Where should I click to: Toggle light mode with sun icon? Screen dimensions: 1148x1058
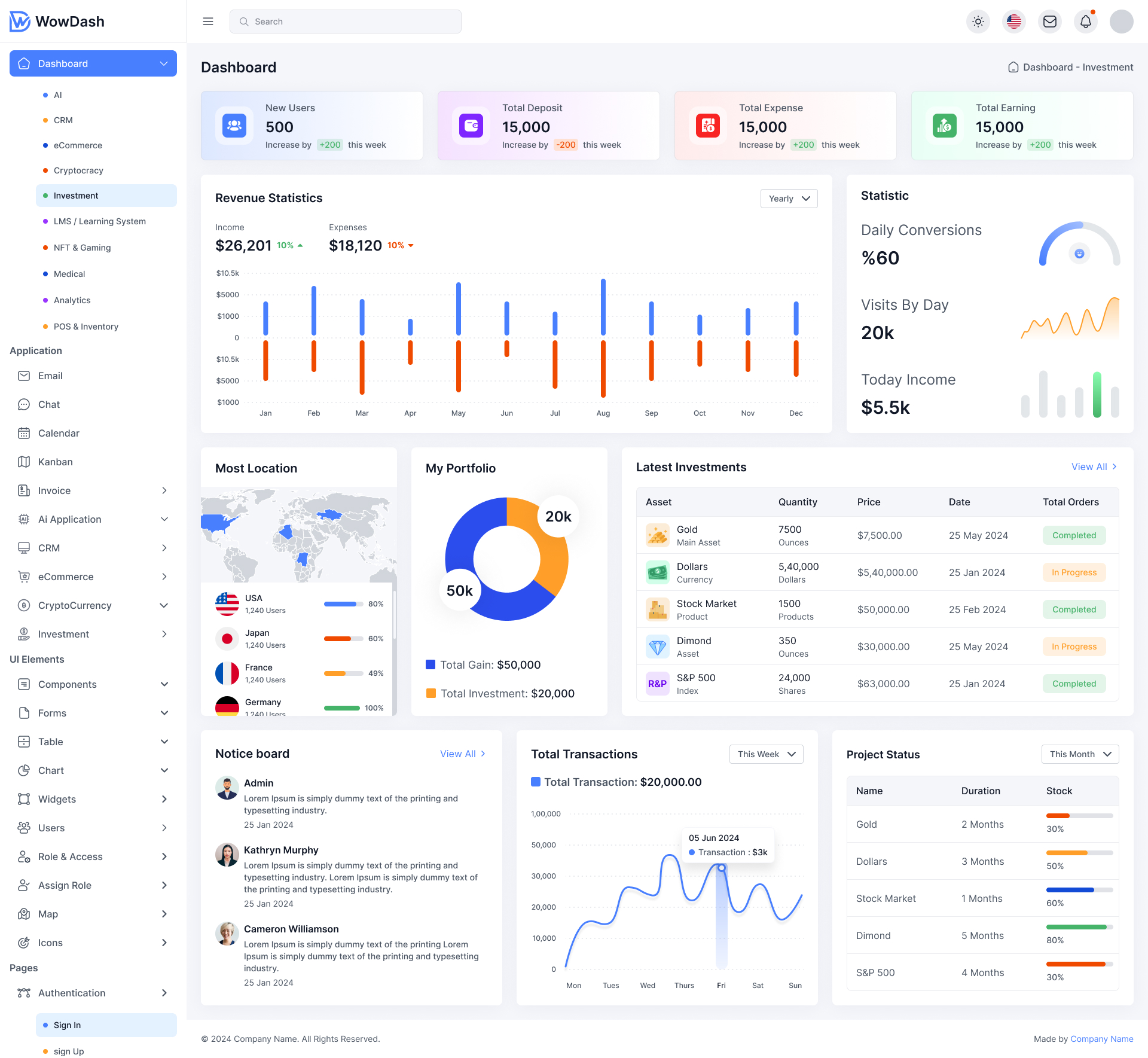pos(978,21)
